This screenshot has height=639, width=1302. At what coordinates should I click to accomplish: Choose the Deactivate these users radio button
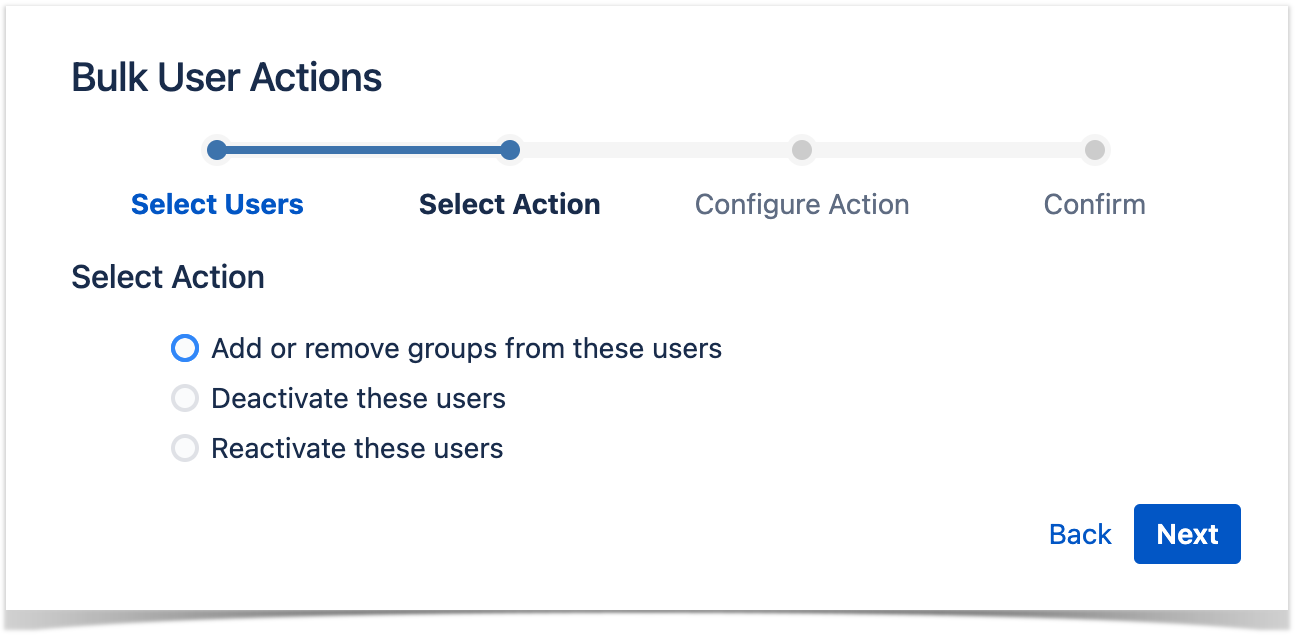point(185,399)
